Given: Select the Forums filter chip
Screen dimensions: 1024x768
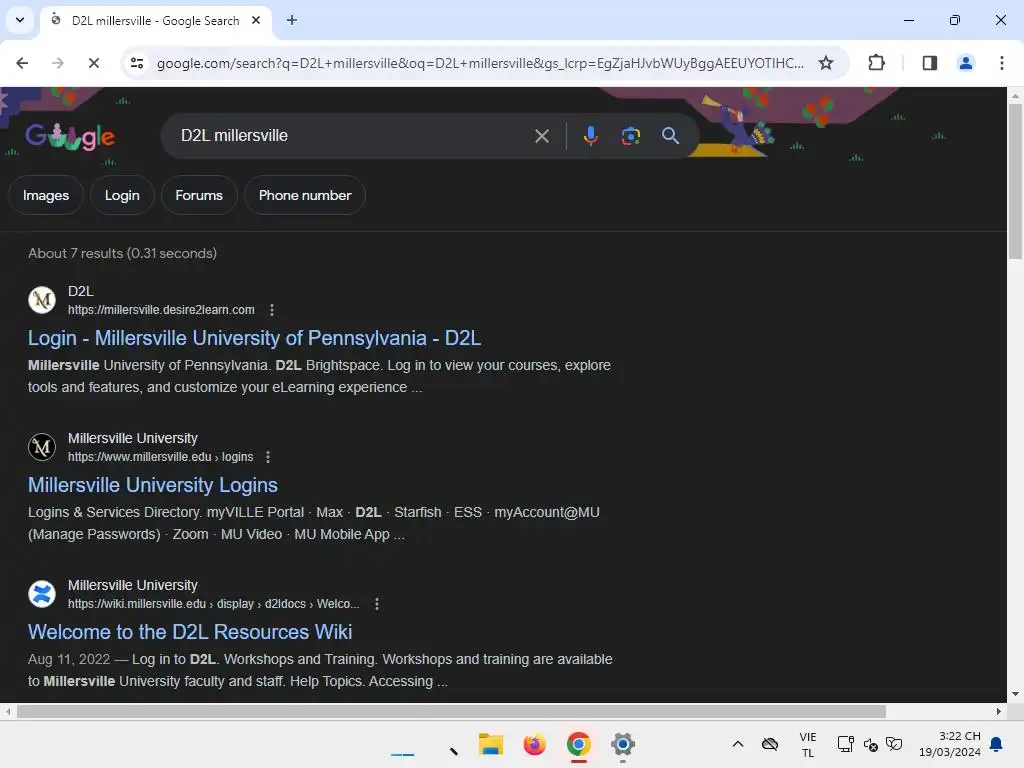Looking at the screenshot, I should pos(199,195).
